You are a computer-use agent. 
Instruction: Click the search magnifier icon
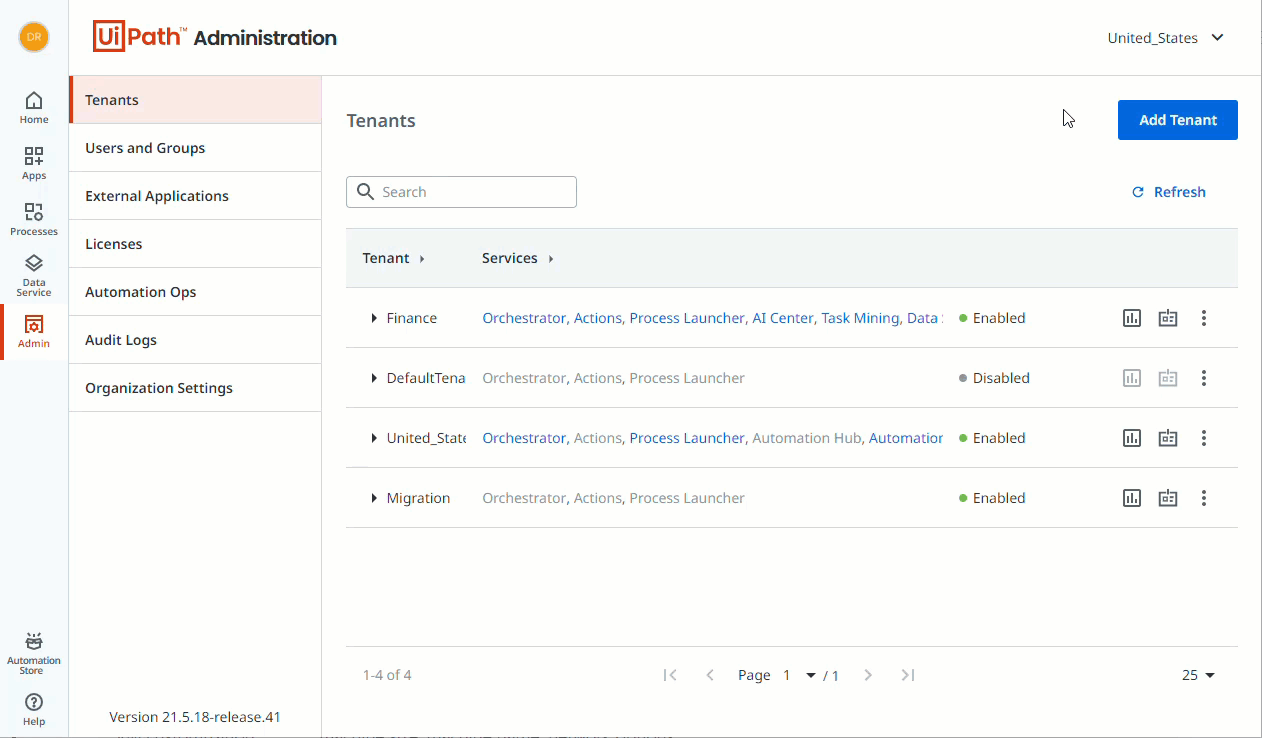click(x=365, y=192)
